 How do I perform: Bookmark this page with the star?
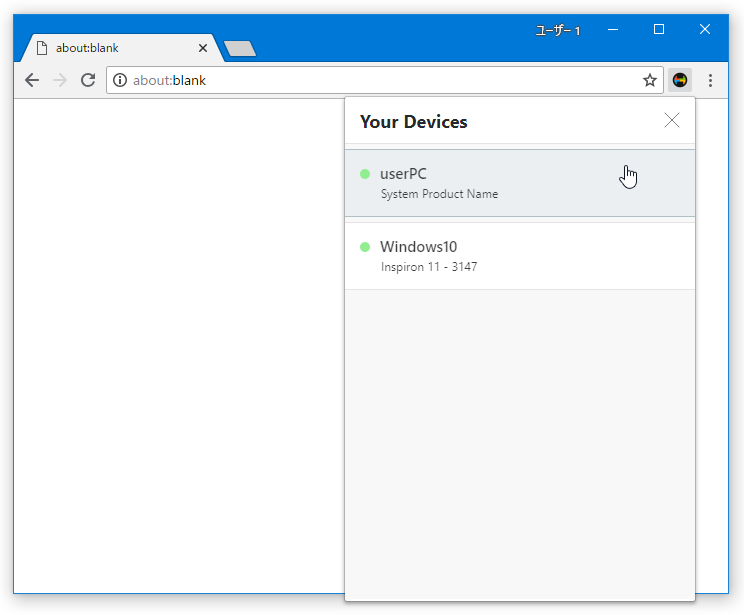[650, 80]
